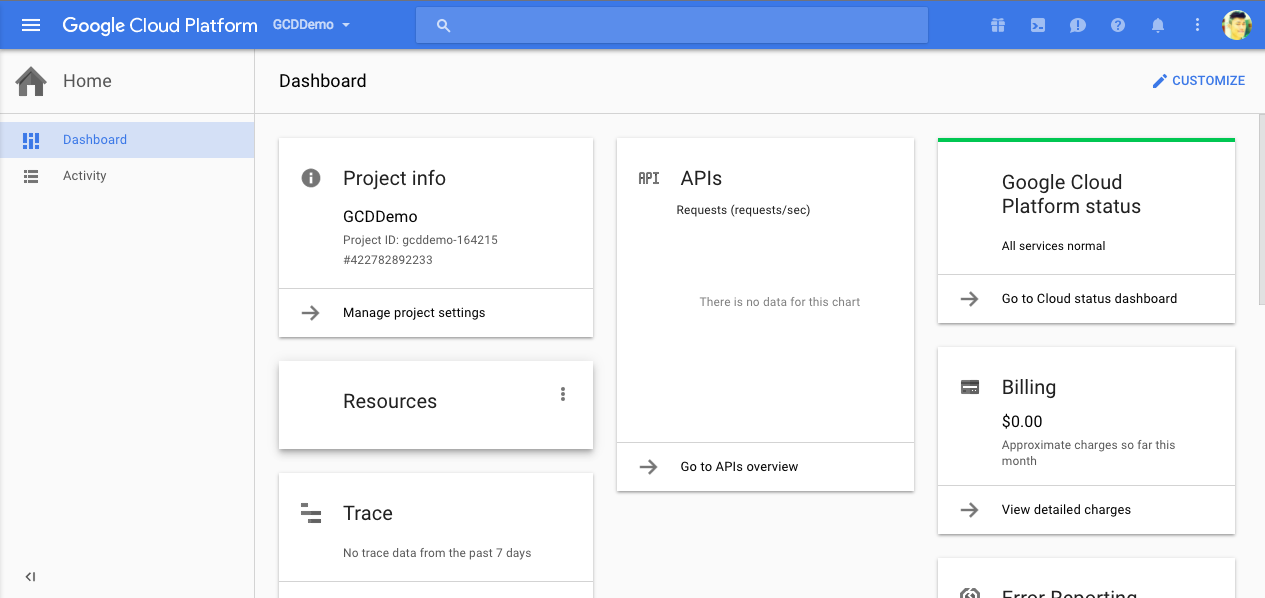Click the search input field
This screenshot has height=598, width=1265.
pyautogui.click(x=672, y=25)
